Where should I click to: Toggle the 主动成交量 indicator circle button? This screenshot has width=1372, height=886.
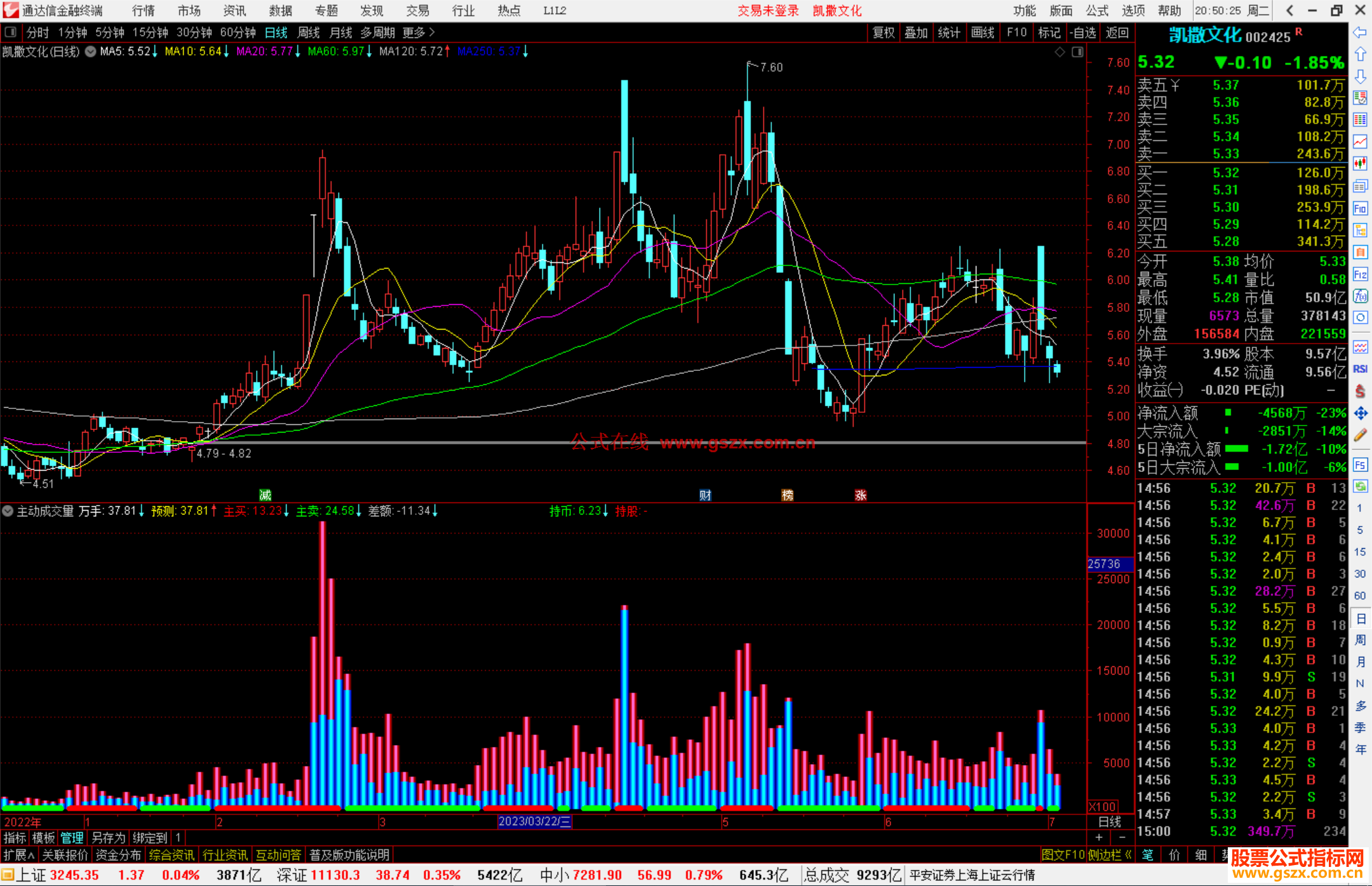(x=8, y=511)
